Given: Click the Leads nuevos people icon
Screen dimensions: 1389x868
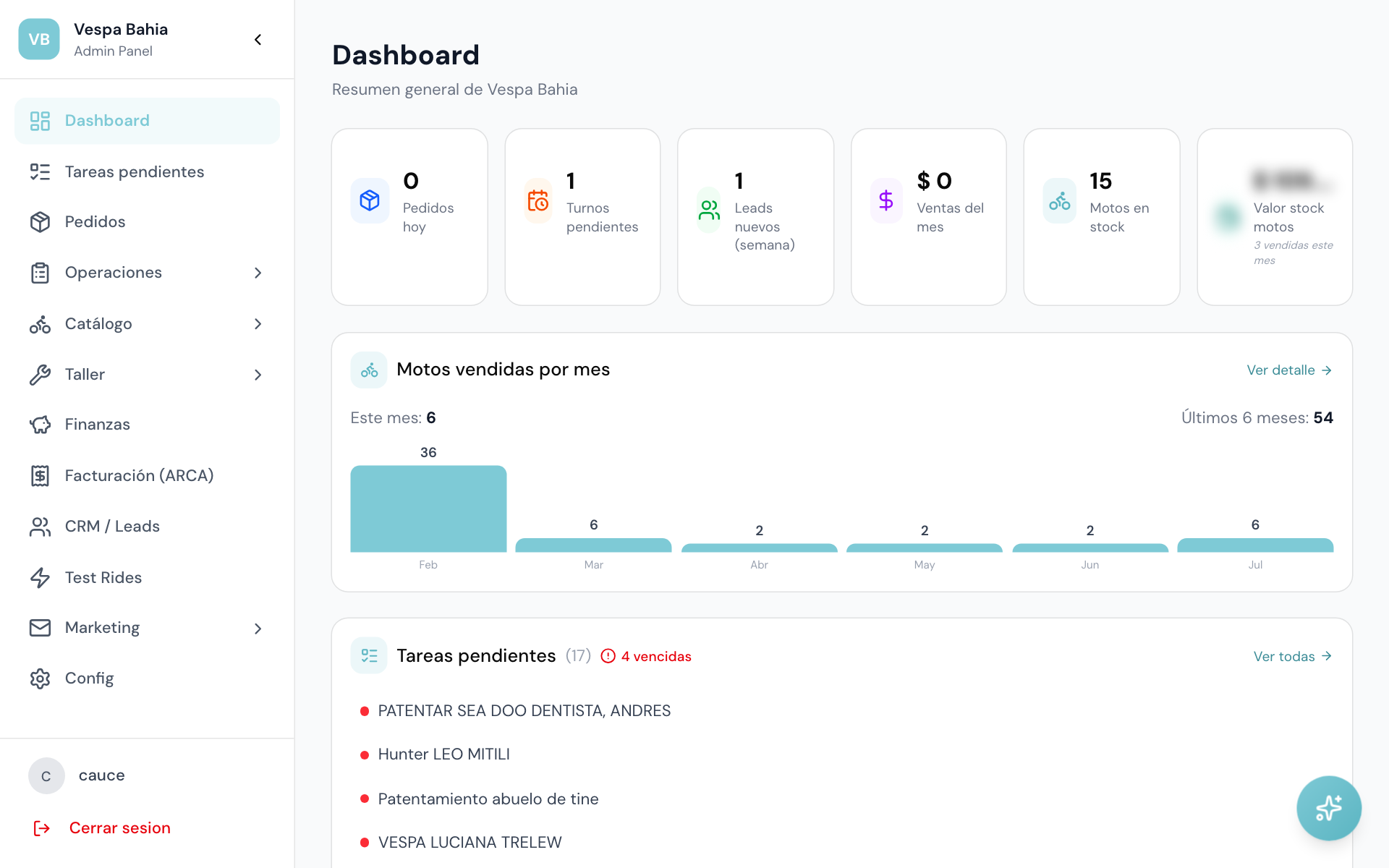Looking at the screenshot, I should pos(709,210).
